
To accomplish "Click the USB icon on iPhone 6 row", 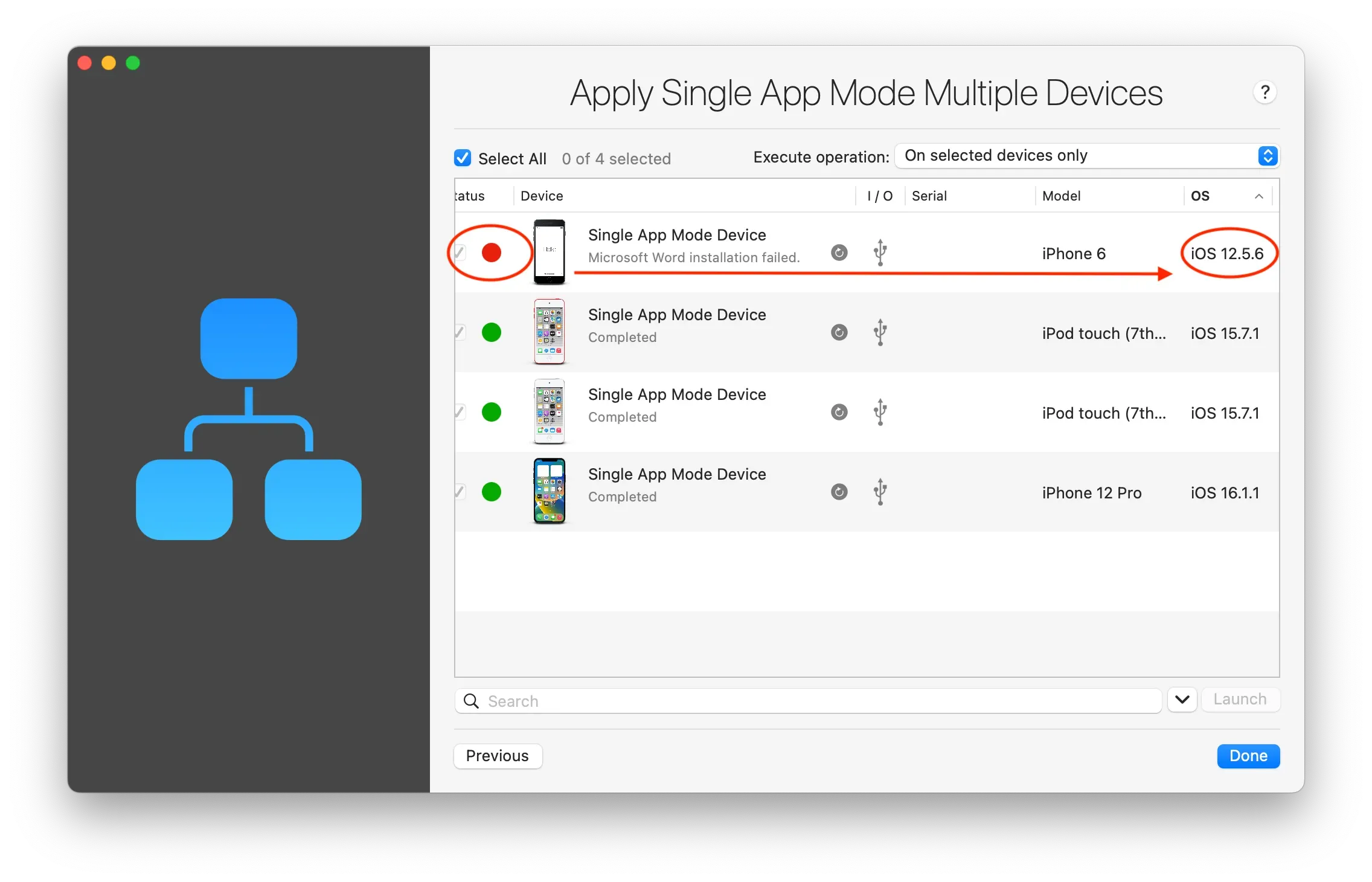I will click(x=880, y=253).
